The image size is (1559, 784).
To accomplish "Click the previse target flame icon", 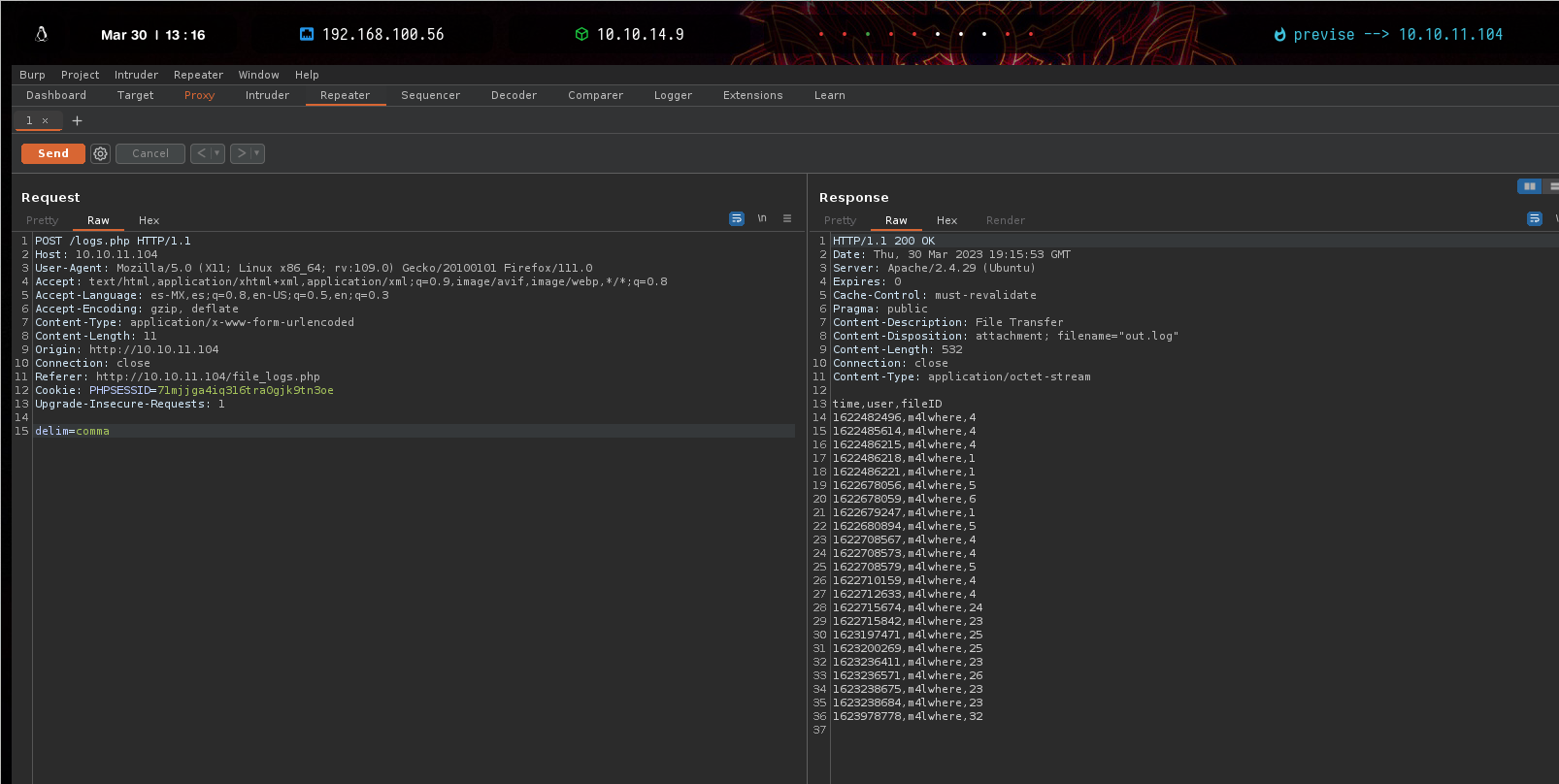I will coord(1279,35).
